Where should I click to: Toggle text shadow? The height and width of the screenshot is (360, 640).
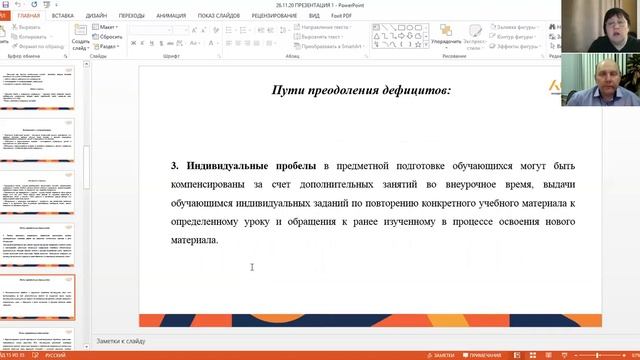pyautogui.click(x=161, y=43)
